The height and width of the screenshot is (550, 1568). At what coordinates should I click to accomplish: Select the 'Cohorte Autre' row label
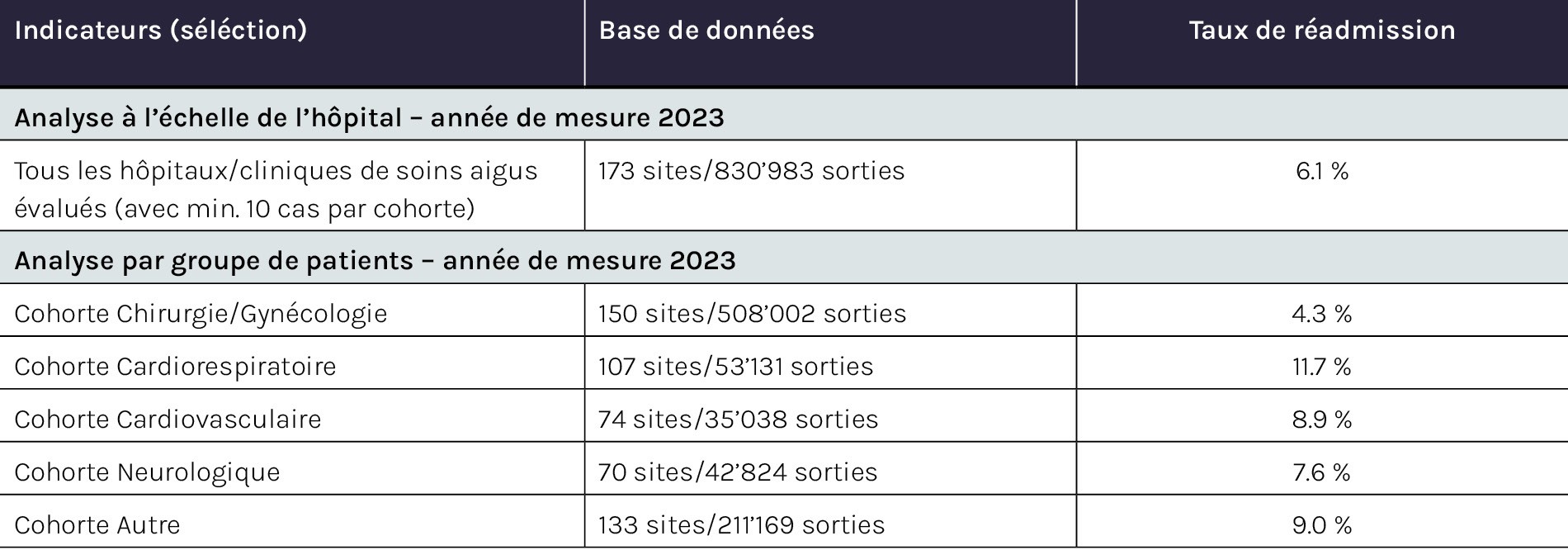point(97,525)
